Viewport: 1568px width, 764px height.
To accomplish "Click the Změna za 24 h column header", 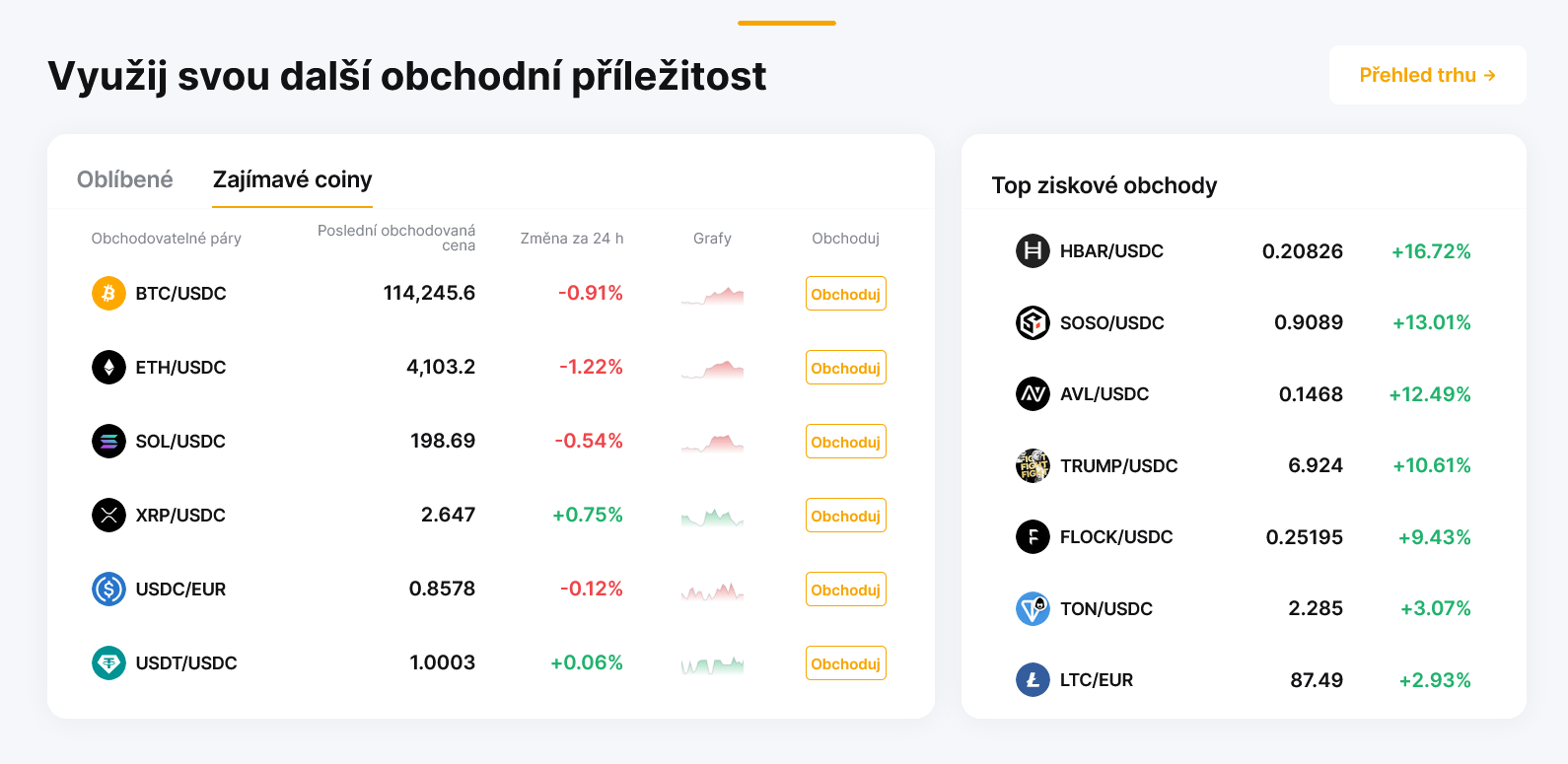I will (573, 238).
